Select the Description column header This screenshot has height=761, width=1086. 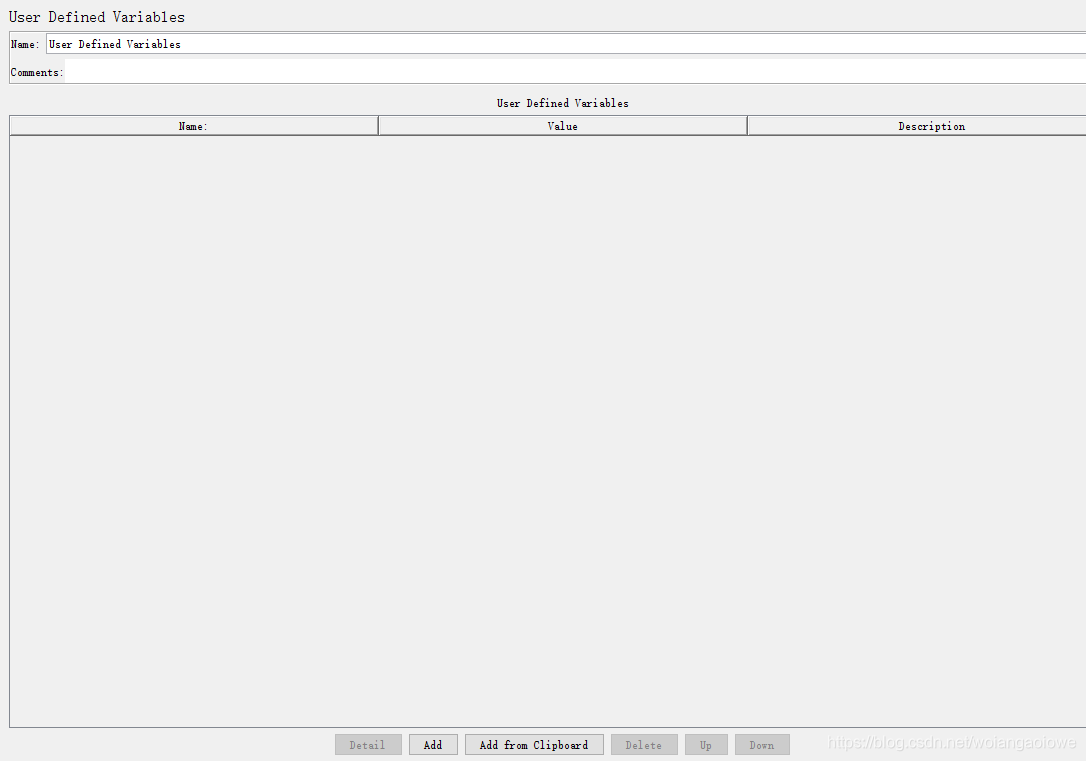(931, 125)
